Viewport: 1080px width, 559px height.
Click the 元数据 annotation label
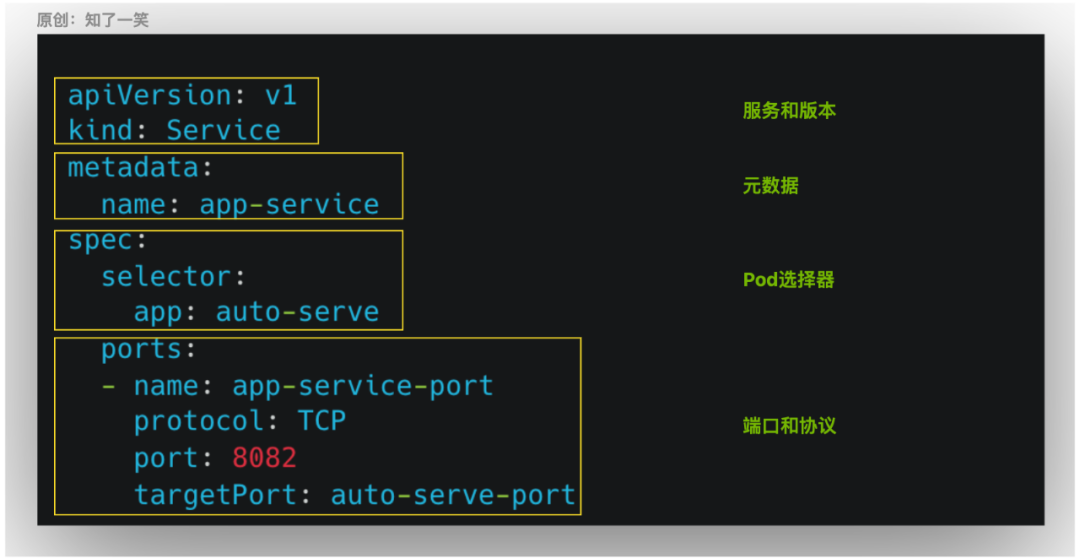[771, 186]
